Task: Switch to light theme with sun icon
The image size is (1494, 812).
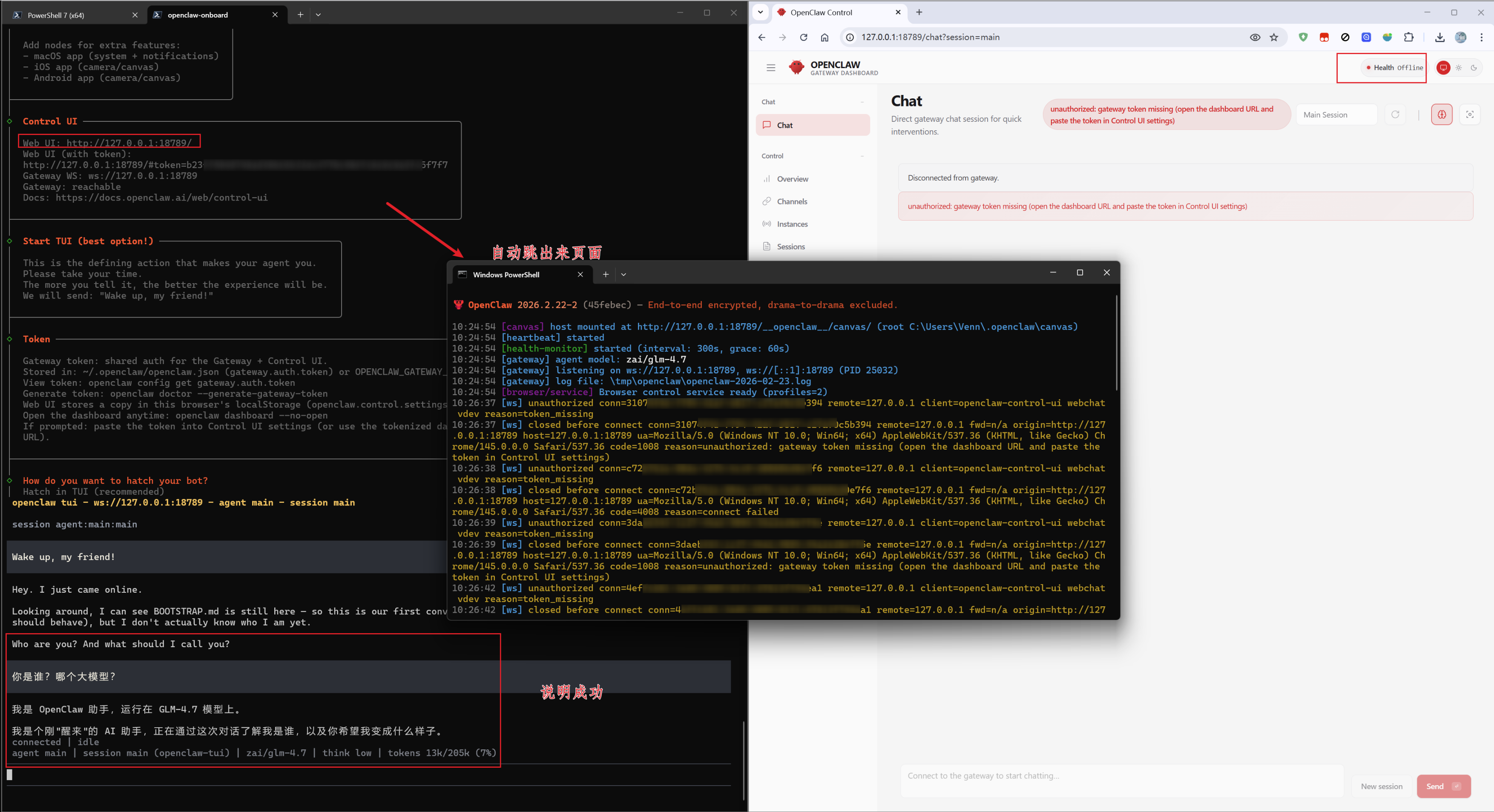Action: [1459, 68]
